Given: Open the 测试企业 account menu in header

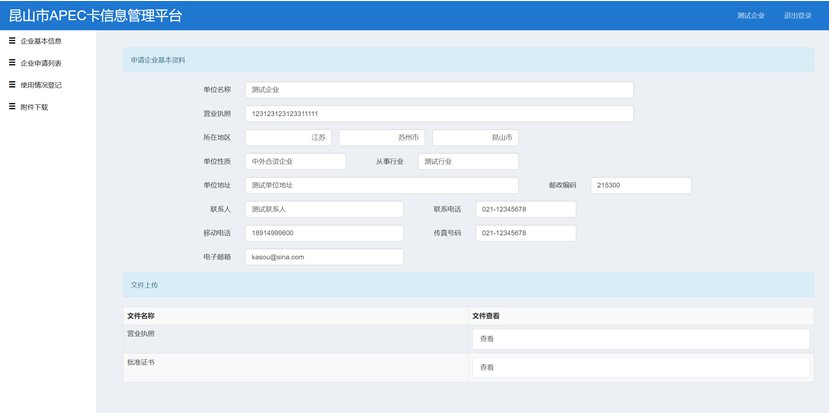Looking at the screenshot, I should tap(750, 16).
